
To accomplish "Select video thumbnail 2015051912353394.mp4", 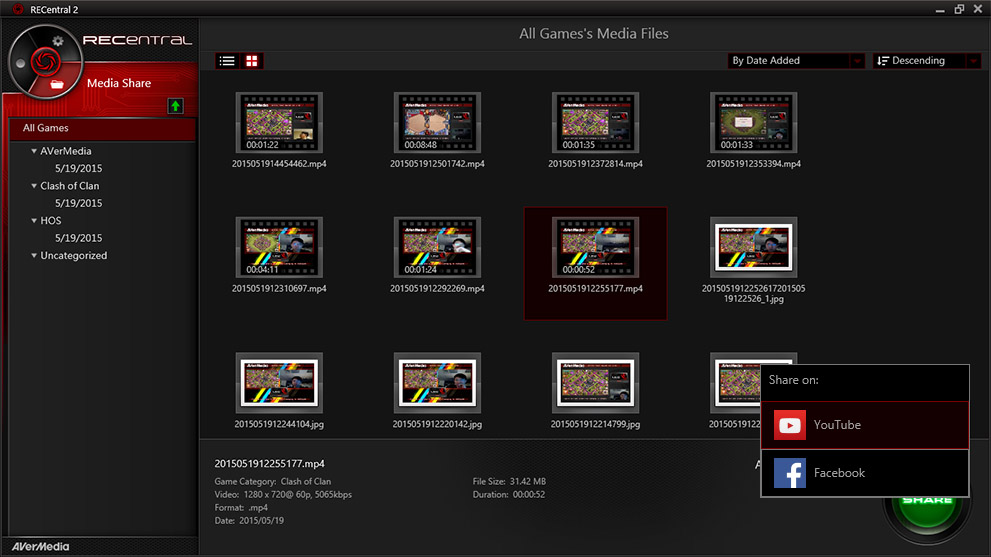I will click(753, 123).
